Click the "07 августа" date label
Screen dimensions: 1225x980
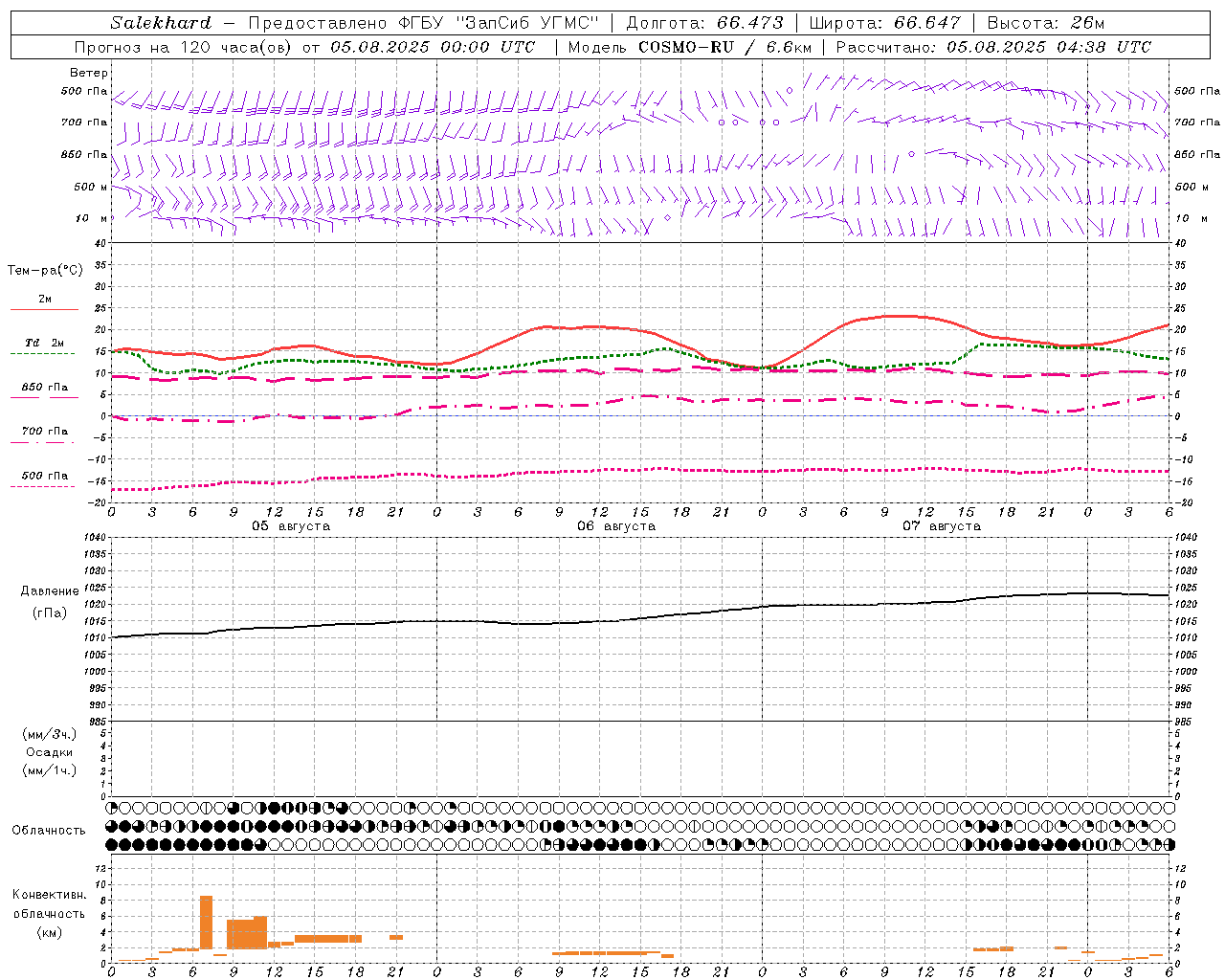pyautogui.click(x=942, y=526)
